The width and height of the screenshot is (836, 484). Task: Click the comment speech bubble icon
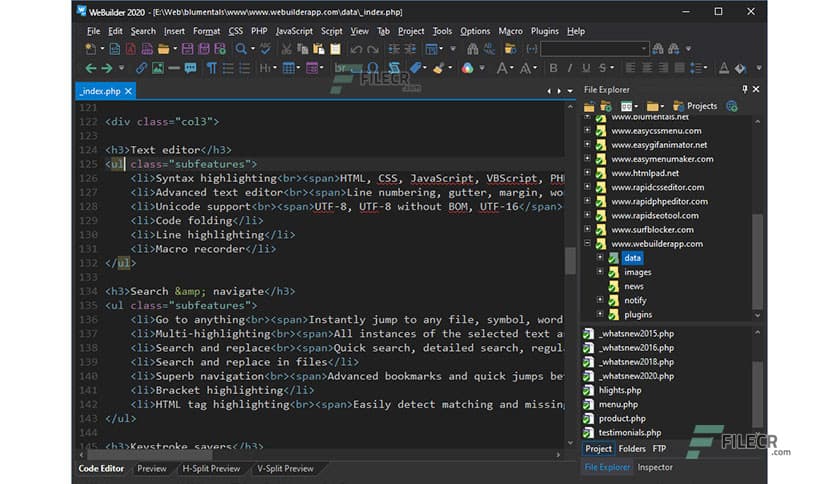coord(190,68)
